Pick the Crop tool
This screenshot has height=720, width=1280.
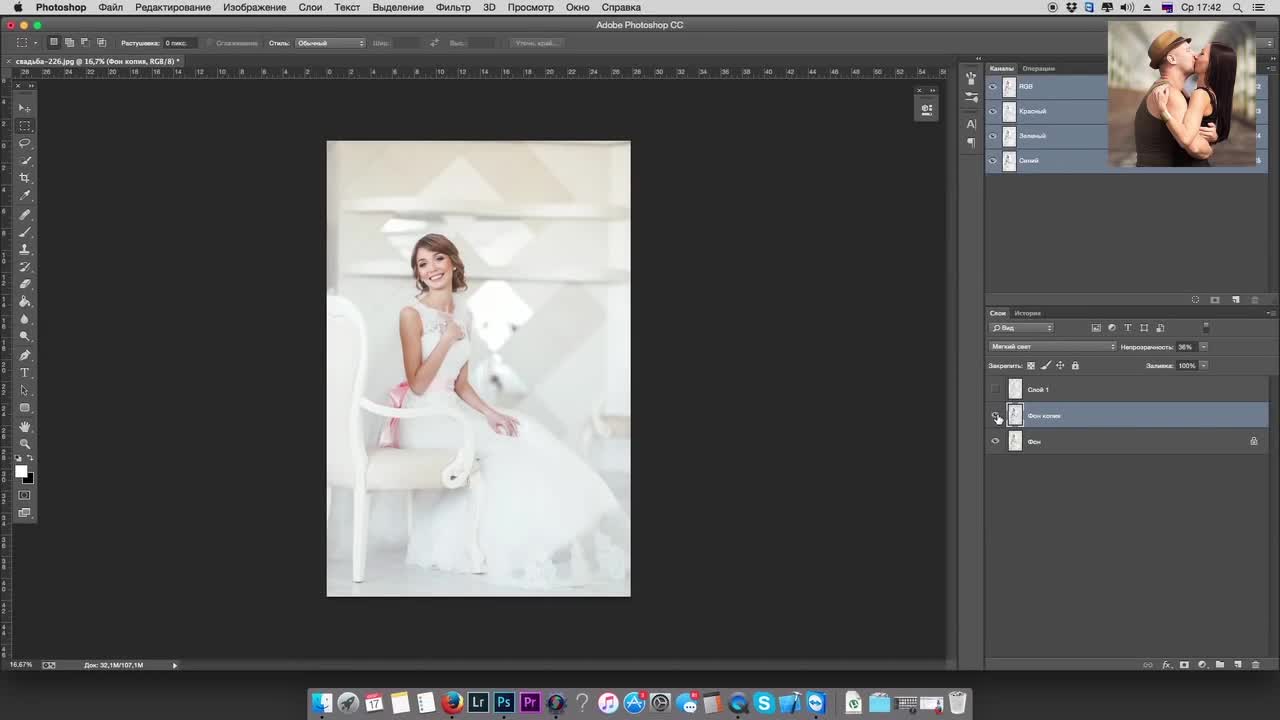(25, 178)
